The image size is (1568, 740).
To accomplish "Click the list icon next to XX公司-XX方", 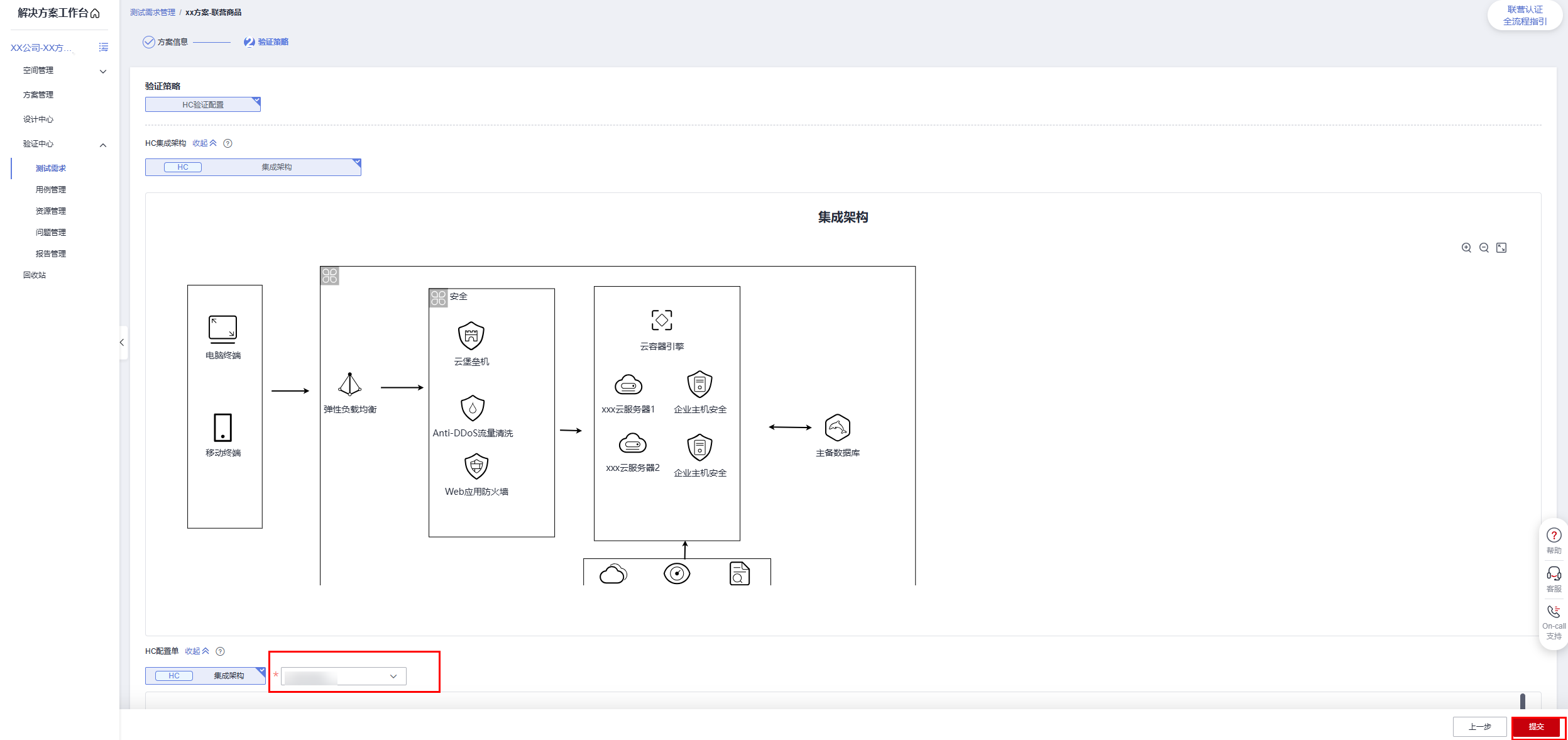I will point(104,47).
